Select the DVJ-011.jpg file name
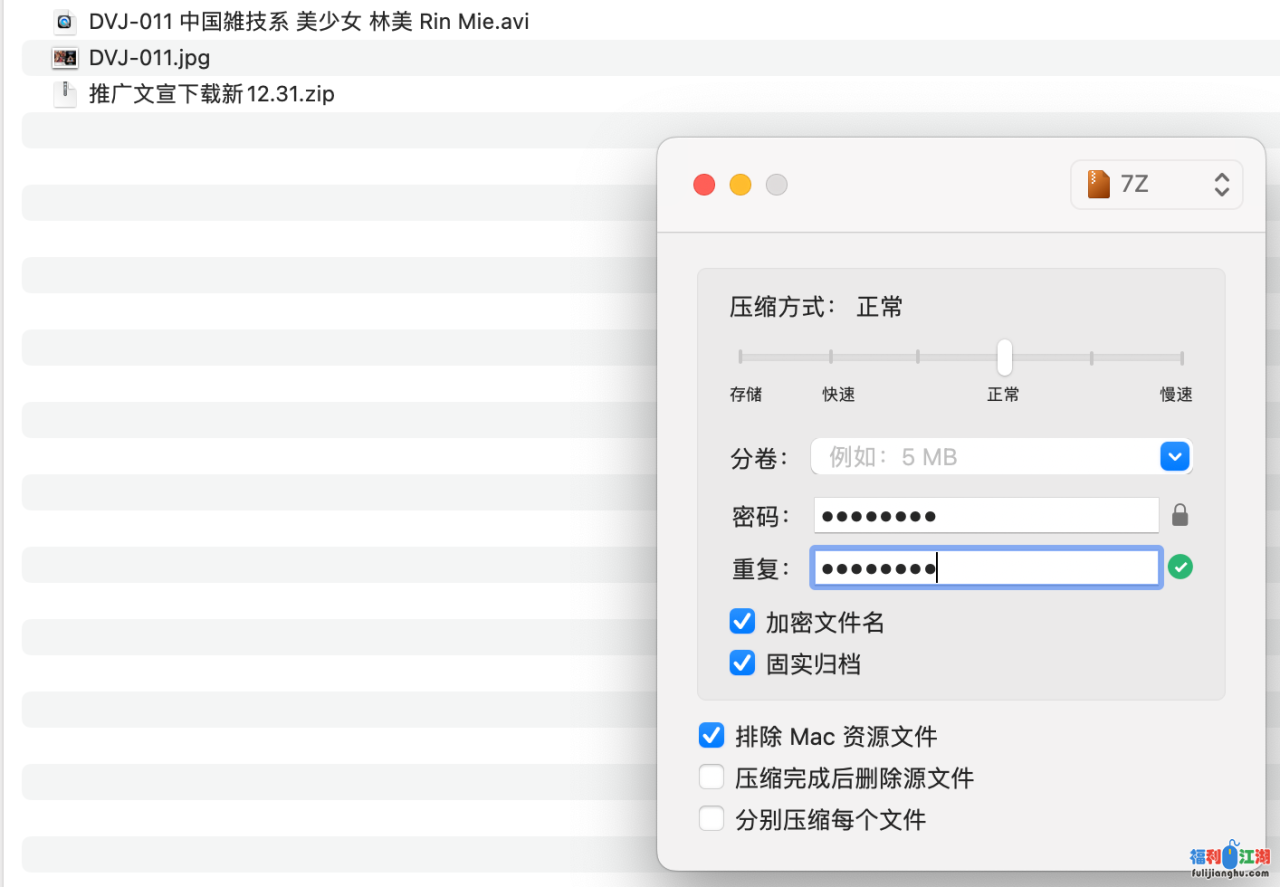Screen dimensions: 1280x887 149,58
